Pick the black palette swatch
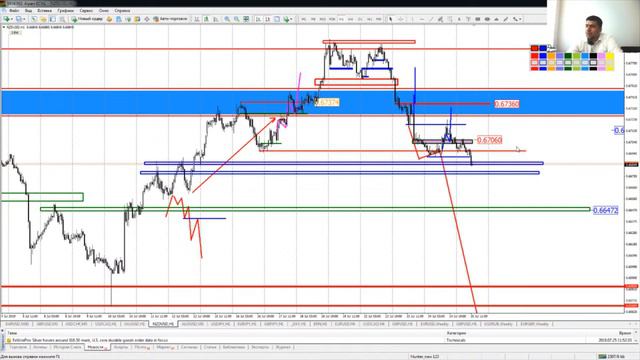Screen dimensions: 640x360 pos(593,56)
